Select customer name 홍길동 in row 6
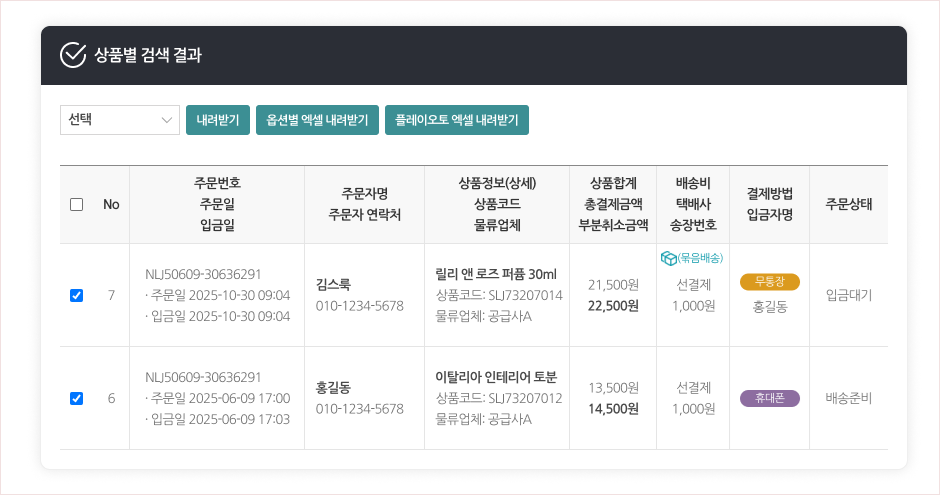Image resolution: width=940 pixels, height=495 pixels. pyautogui.click(x=333, y=387)
